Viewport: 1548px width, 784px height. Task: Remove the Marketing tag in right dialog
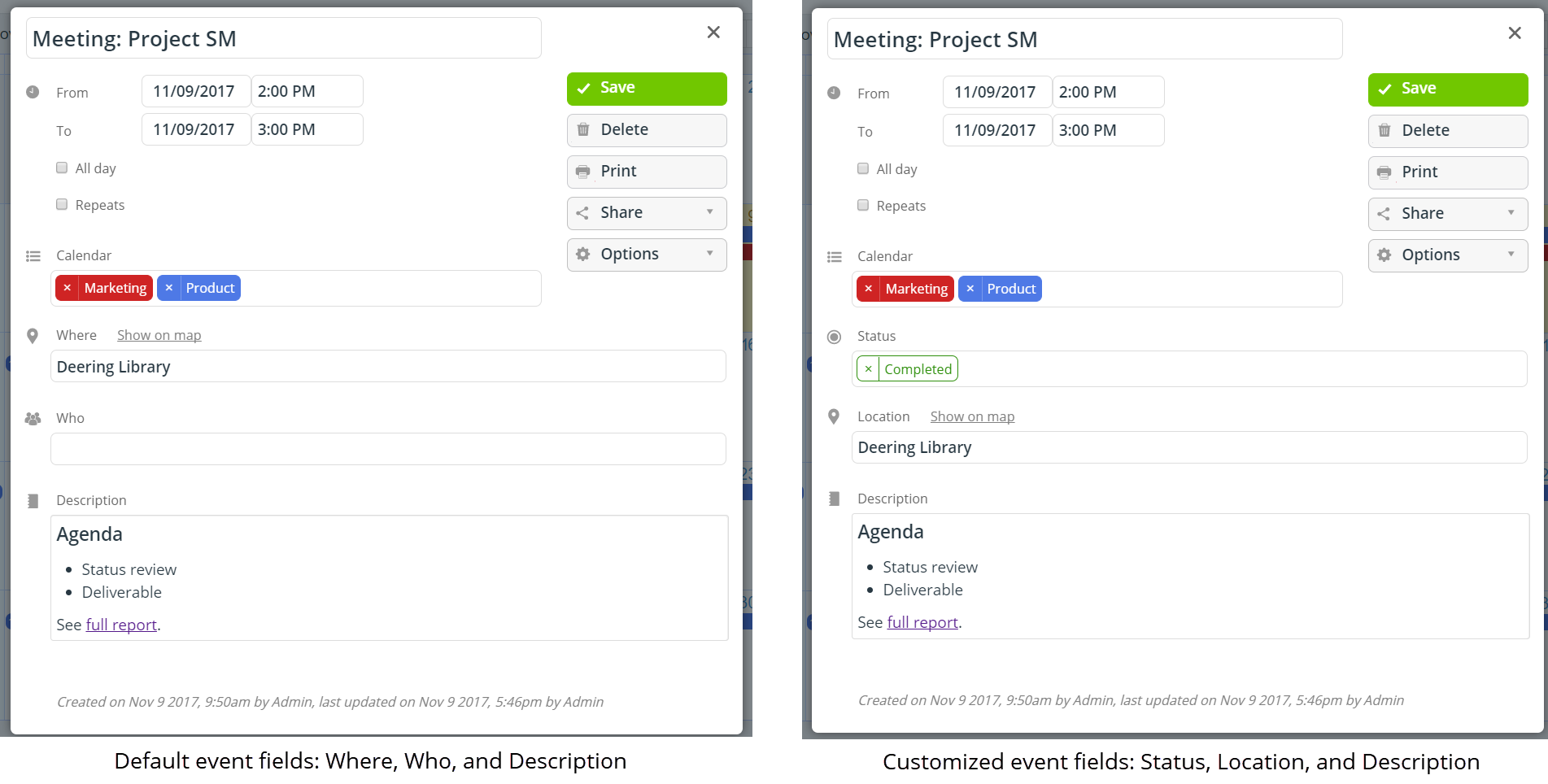[x=868, y=289]
